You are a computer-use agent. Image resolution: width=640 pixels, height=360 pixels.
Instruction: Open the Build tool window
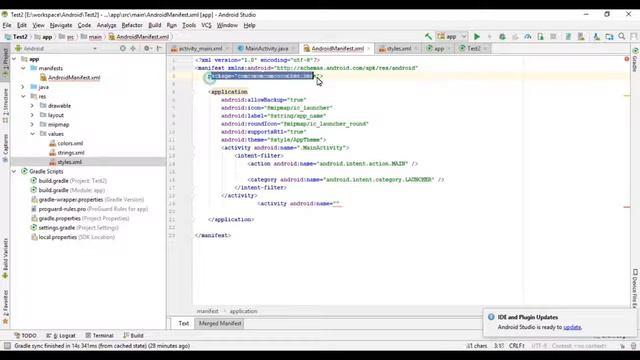tap(133, 336)
